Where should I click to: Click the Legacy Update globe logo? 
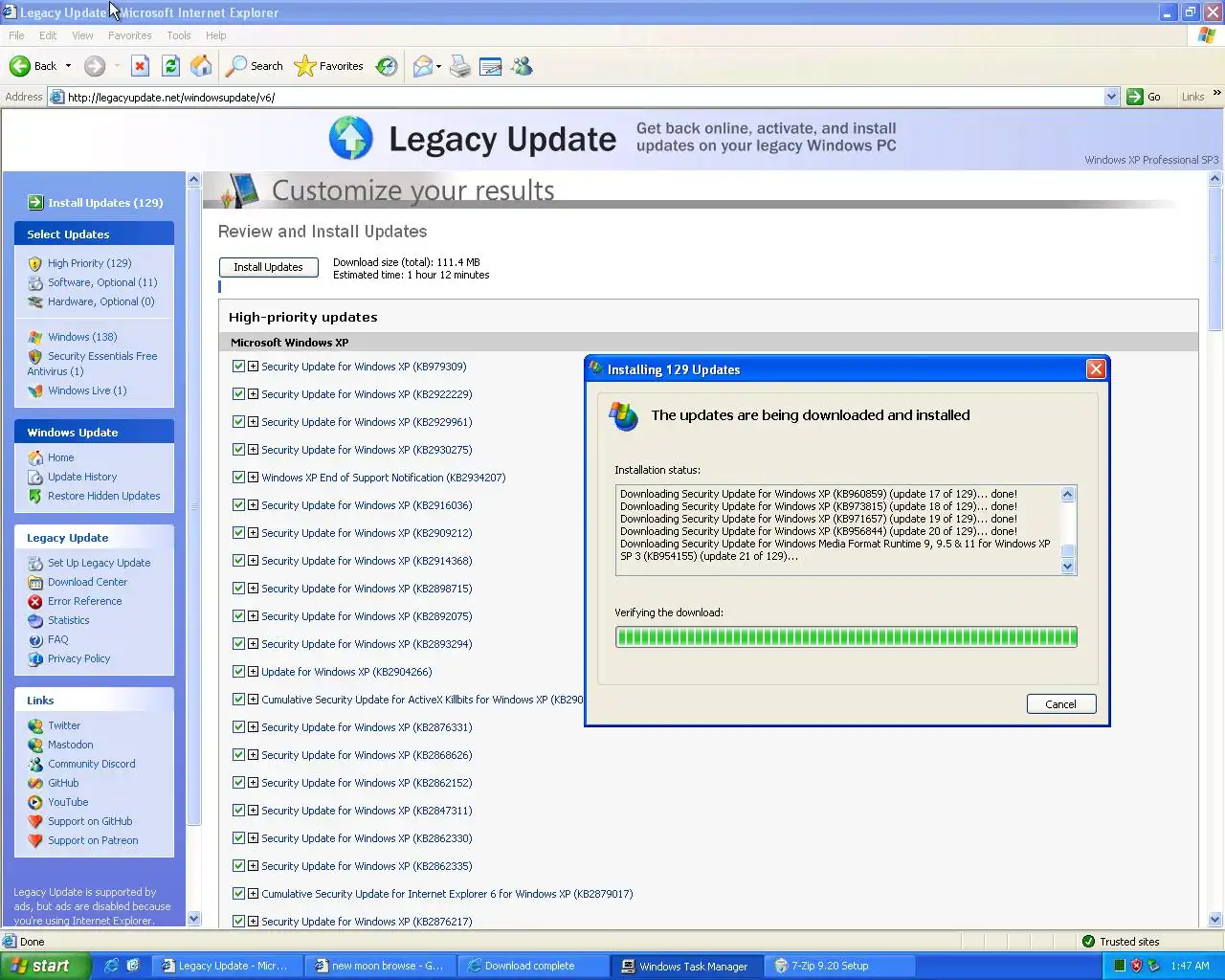pos(351,138)
